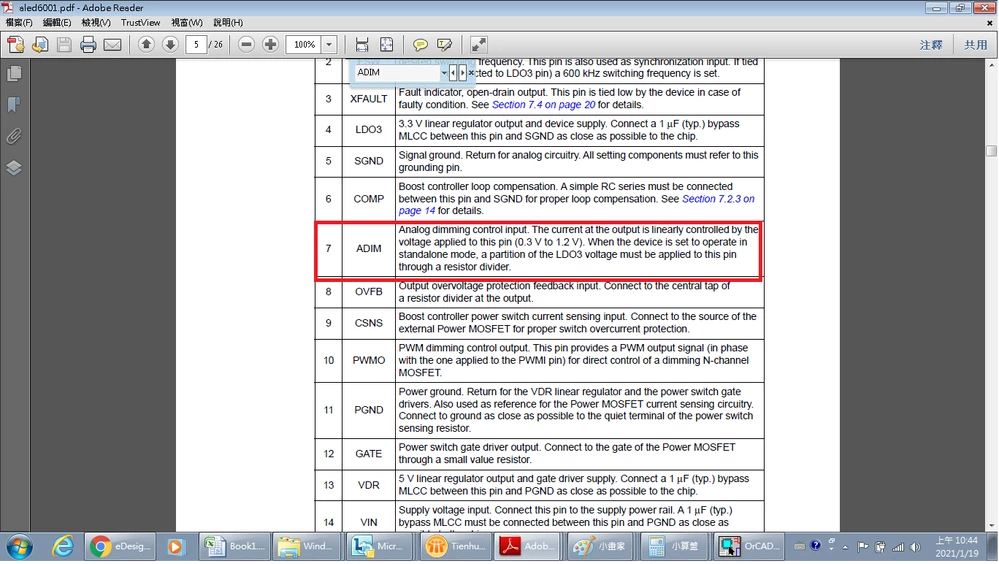Viewport: 999px width, 564px height.
Task: Select the highlight text tool
Action: point(445,45)
